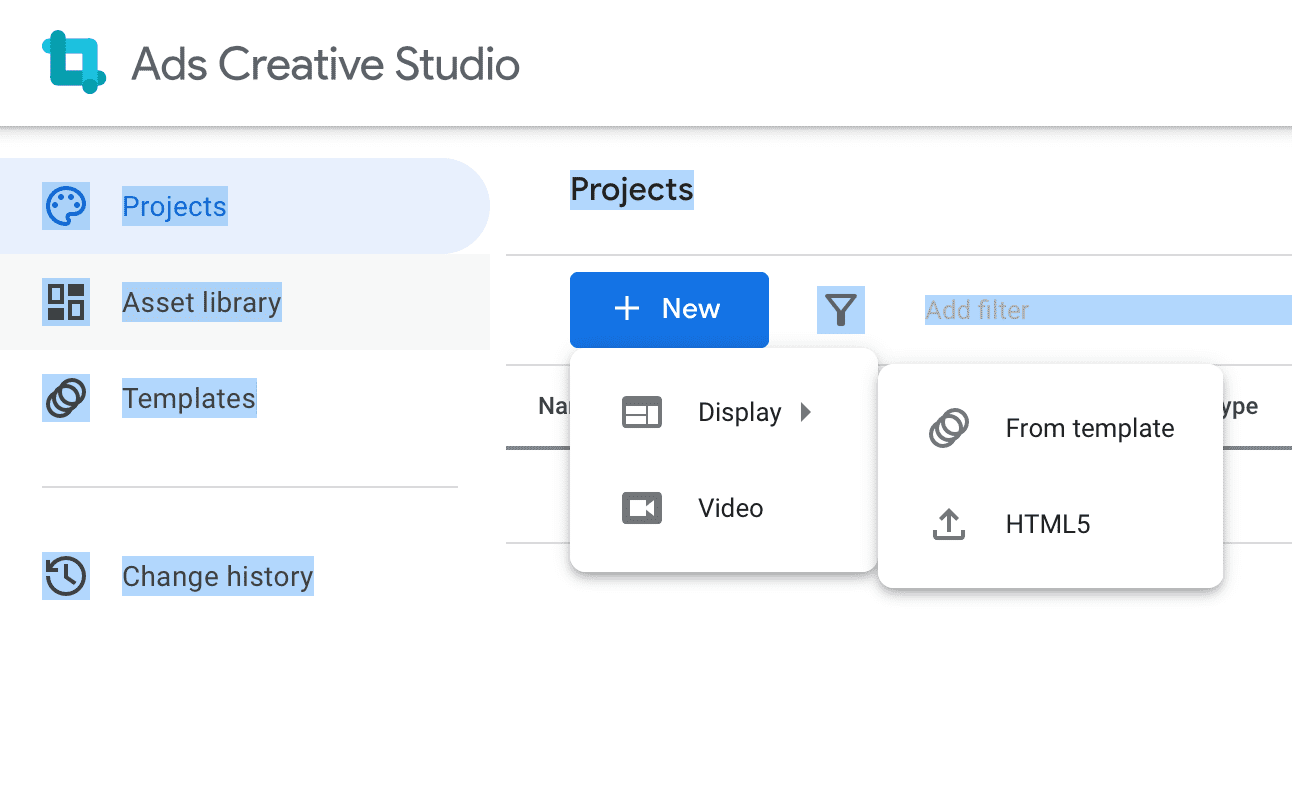Screen dimensions: 1292x796
Task: Click the Projects page heading
Action: pos(632,189)
